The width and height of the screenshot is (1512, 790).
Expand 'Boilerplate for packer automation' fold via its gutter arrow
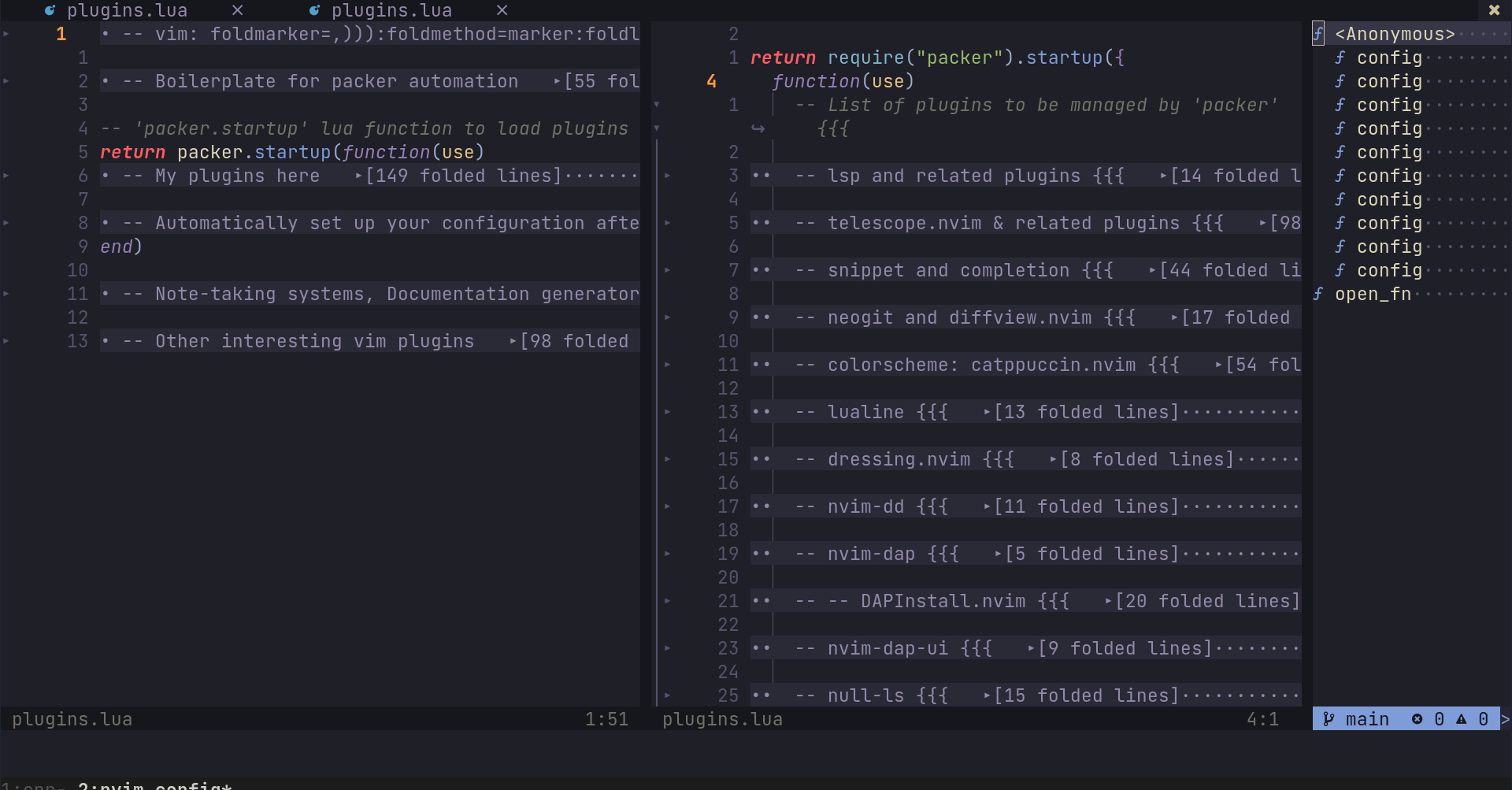click(6, 81)
